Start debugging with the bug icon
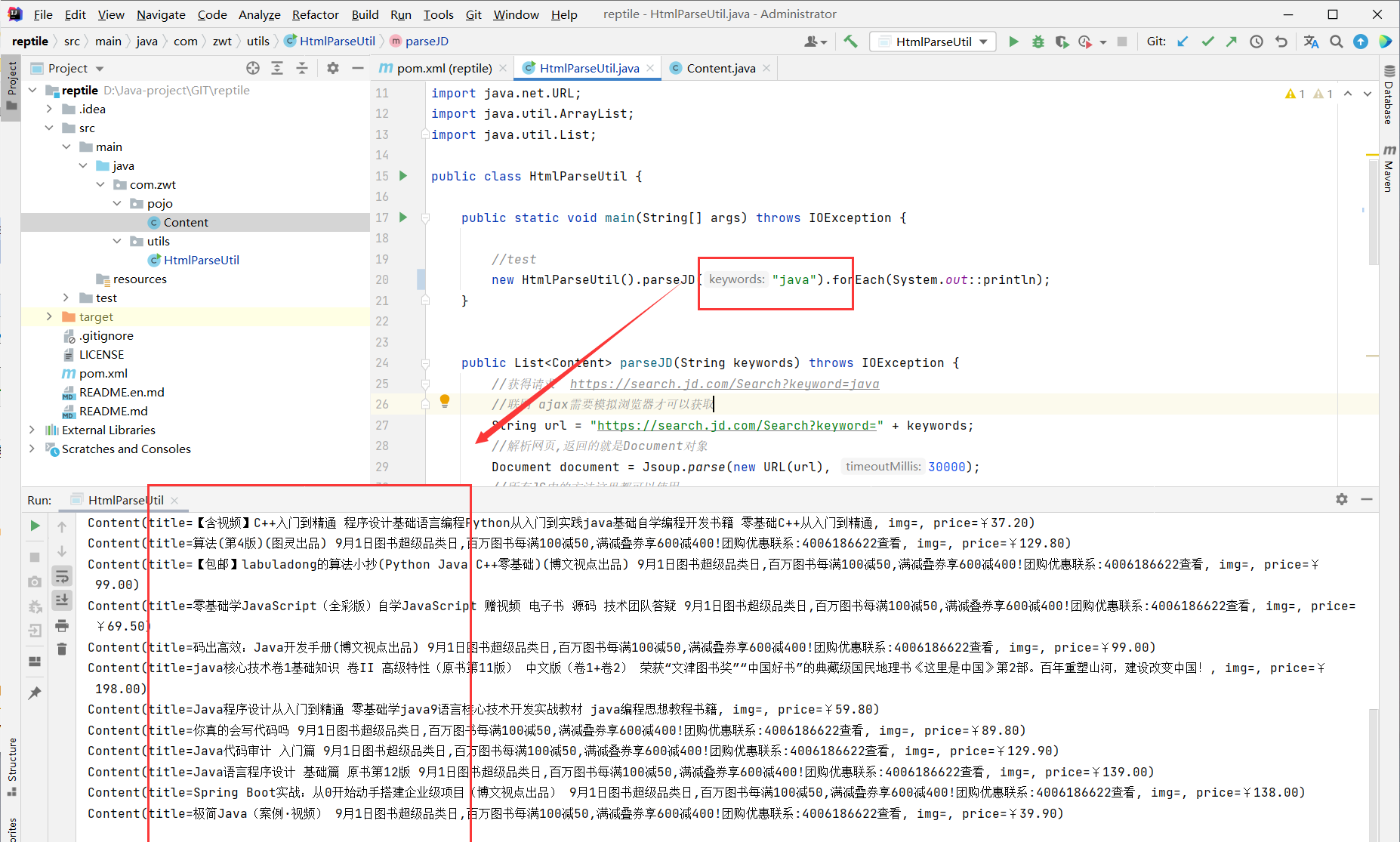The image size is (1400, 842). pyautogui.click(x=1038, y=42)
